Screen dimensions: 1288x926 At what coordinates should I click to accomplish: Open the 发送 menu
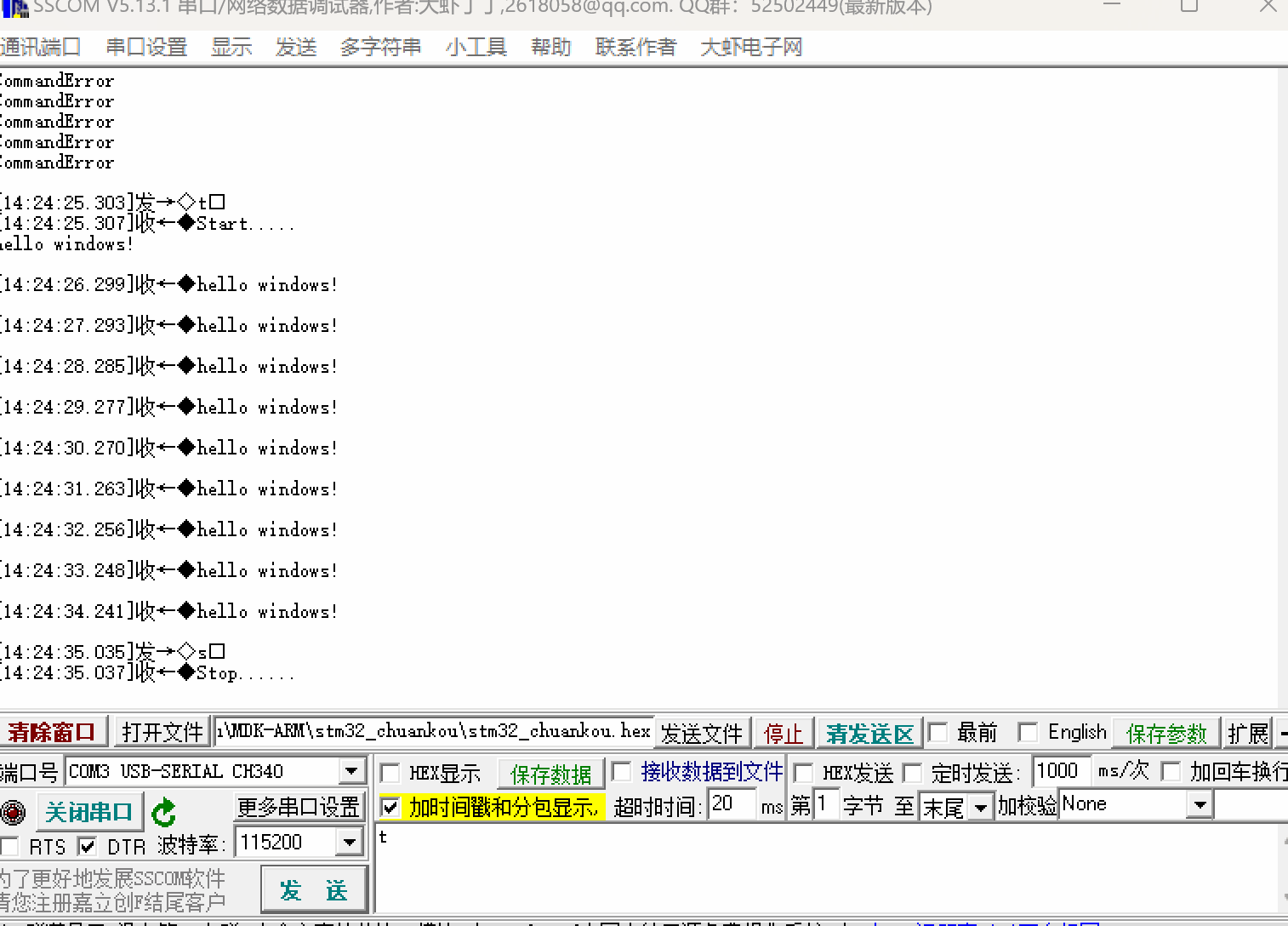296,47
